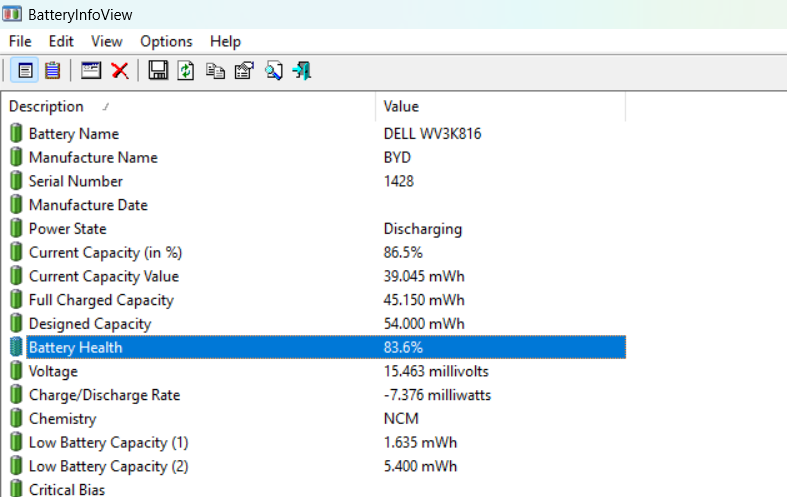Click the battery icon beside Full Charged Capacity
787x497 pixels.
tap(16, 299)
